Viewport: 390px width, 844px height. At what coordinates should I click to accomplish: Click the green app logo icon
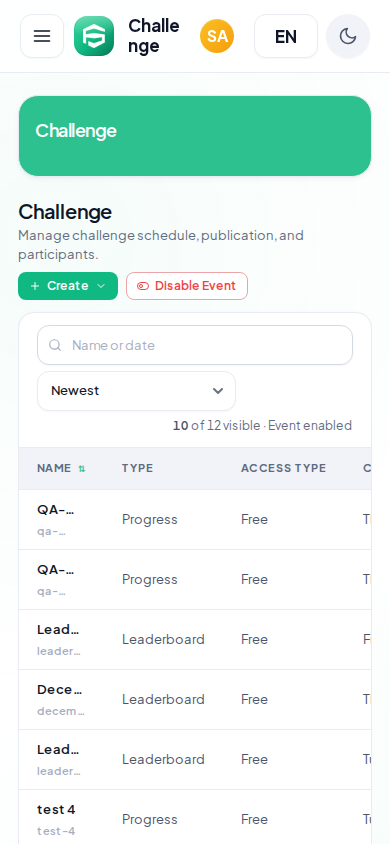pyautogui.click(x=94, y=36)
